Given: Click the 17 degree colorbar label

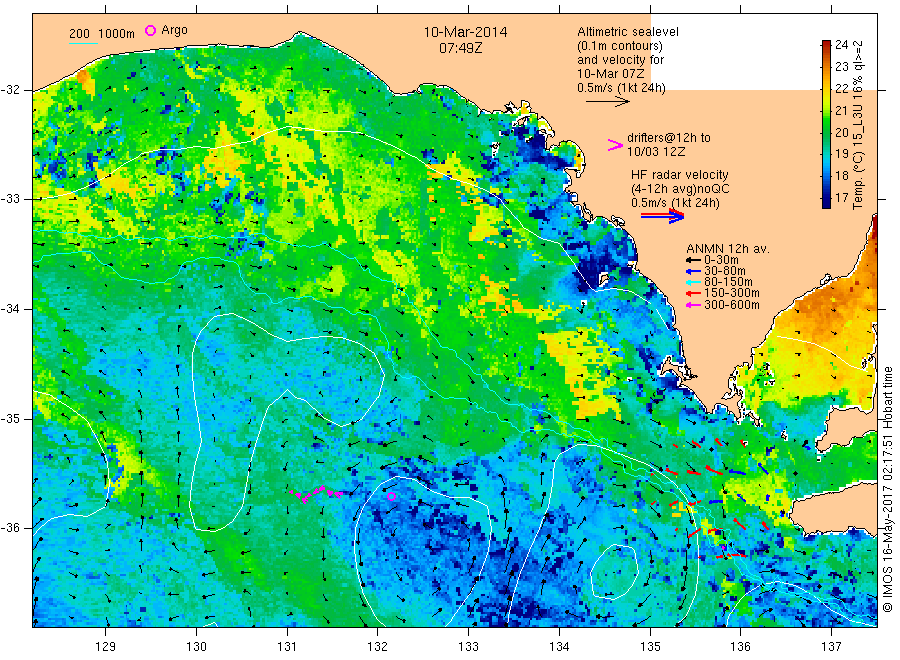Looking at the screenshot, I should click(x=841, y=198).
